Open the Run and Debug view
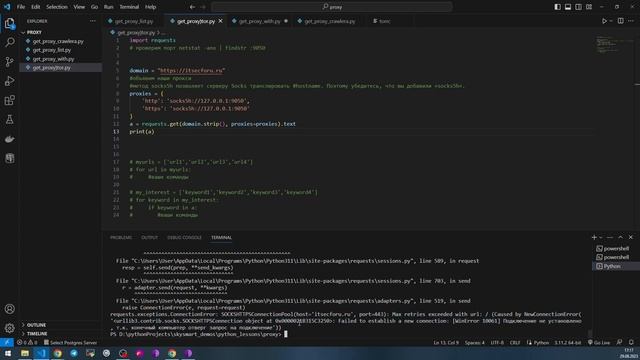The width and height of the screenshot is (640, 360). 9,81
